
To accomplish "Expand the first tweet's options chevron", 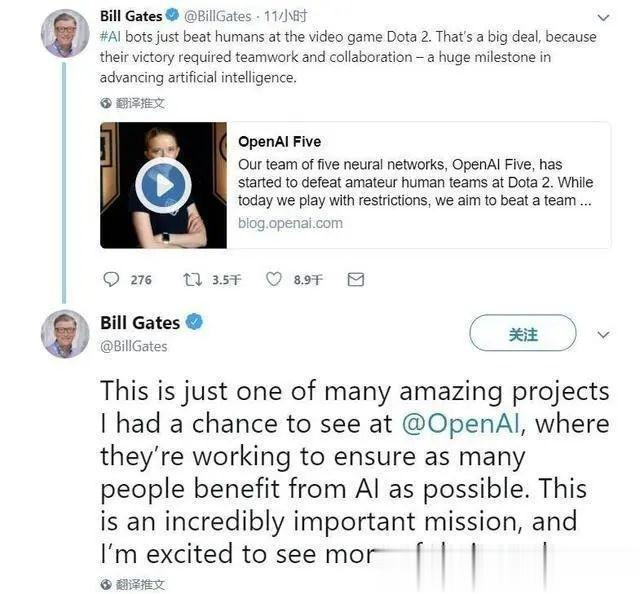I will point(602,17).
